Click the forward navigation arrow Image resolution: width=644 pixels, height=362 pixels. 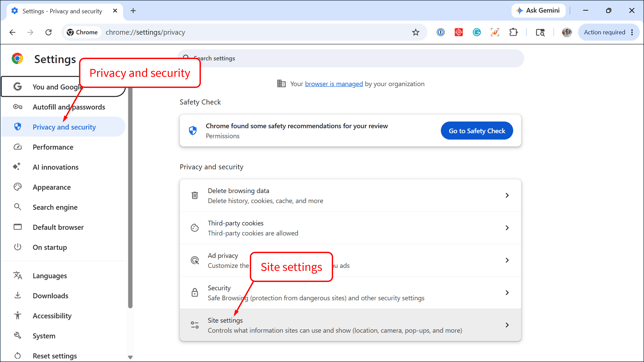pyautogui.click(x=30, y=32)
